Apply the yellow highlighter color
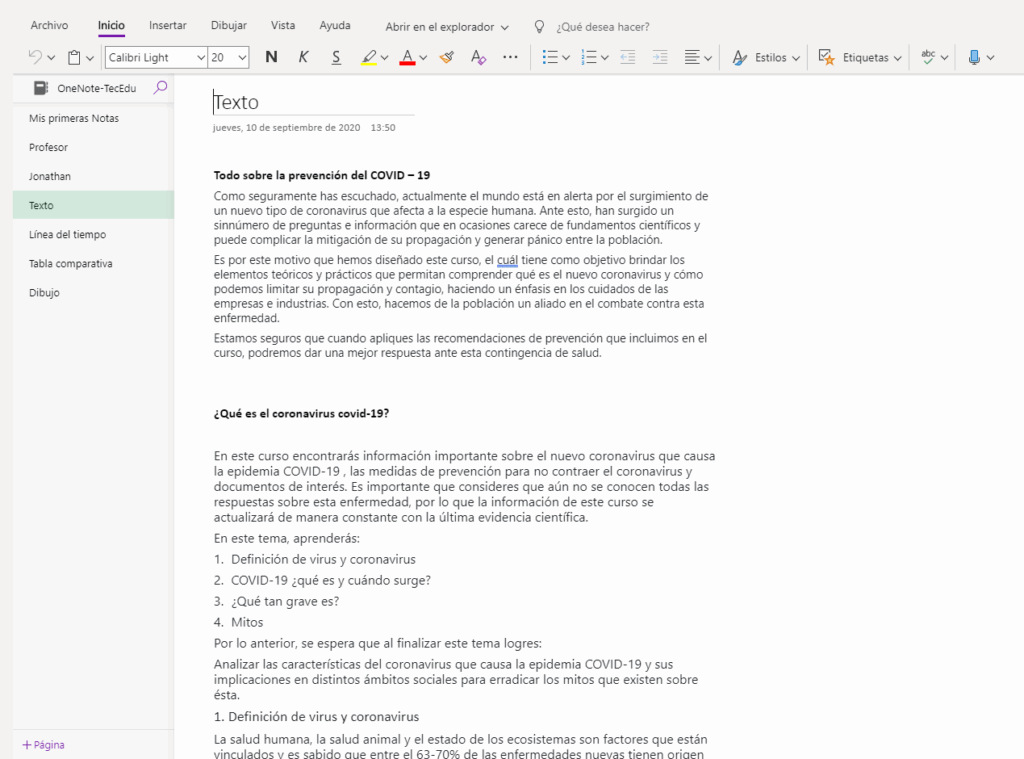Viewport: 1024px width, 759px height. tap(369, 58)
